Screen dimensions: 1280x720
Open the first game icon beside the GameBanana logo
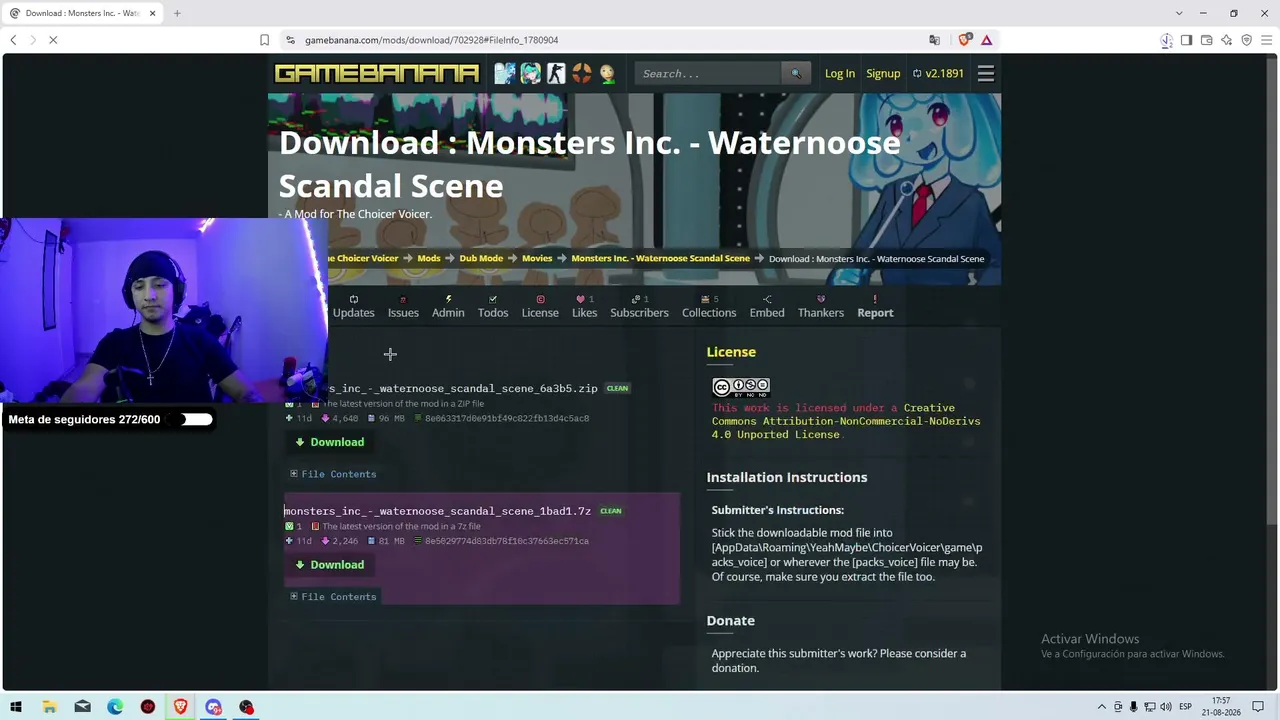coord(505,73)
